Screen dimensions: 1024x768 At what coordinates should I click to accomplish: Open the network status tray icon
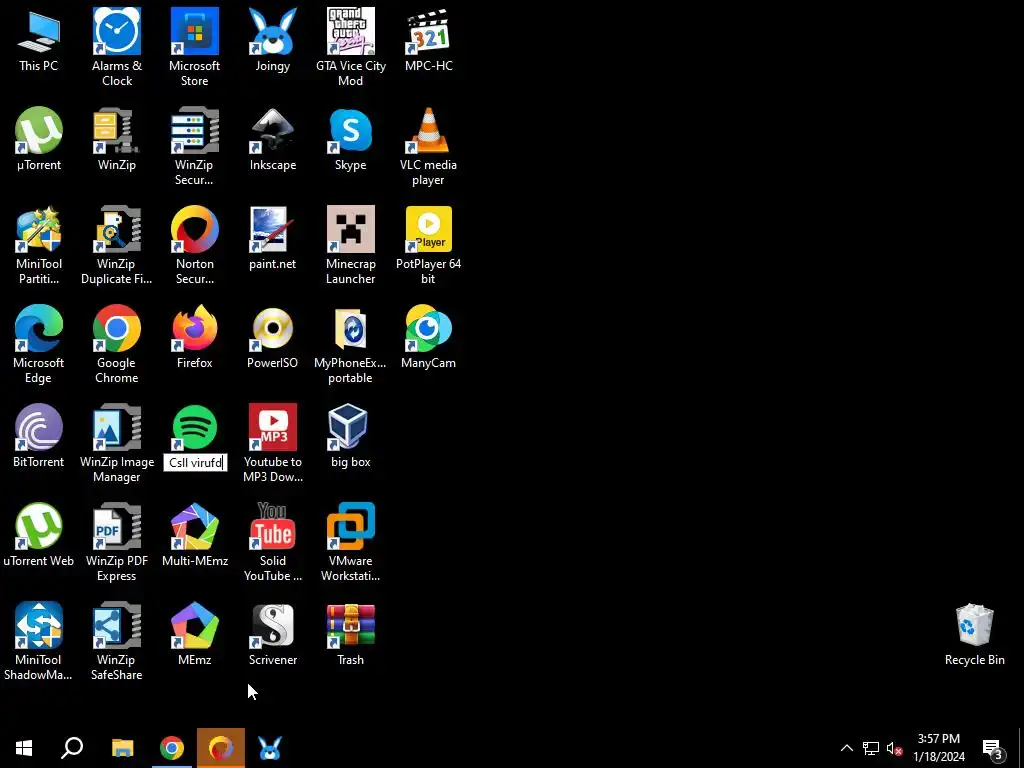[x=871, y=748]
